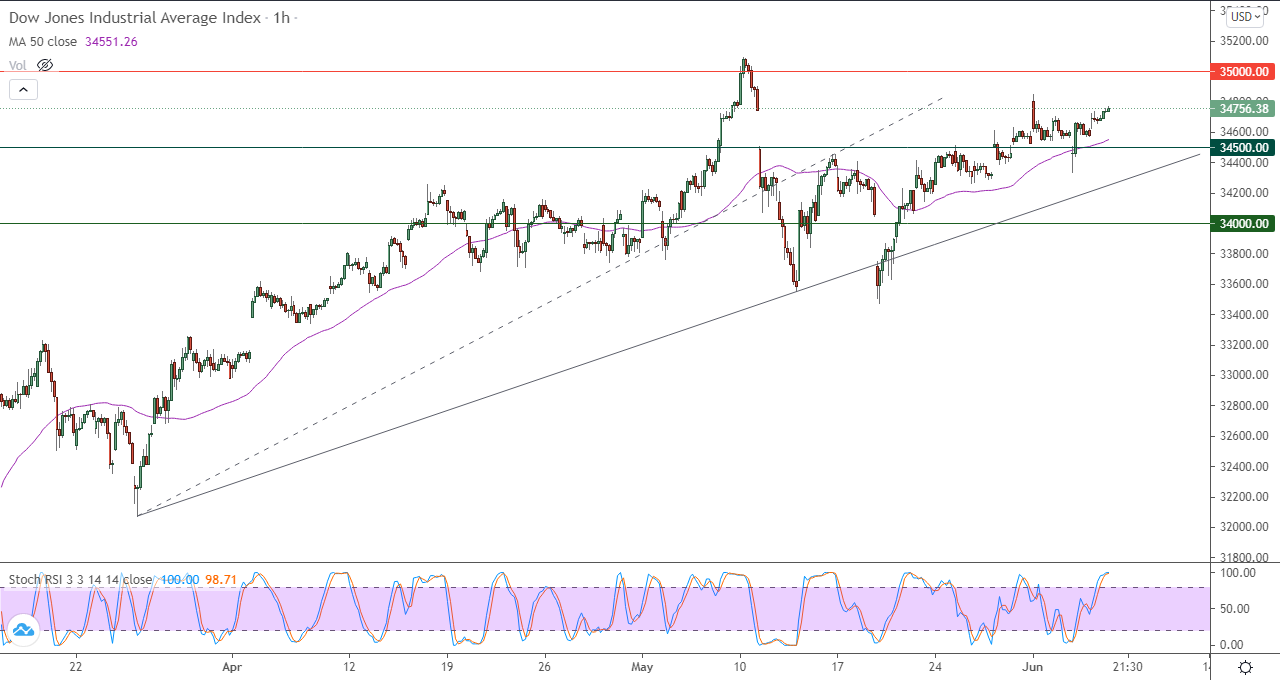Select the 35000.00 red price label
The image size is (1280, 680).
pyautogui.click(x=1243, y=71)
